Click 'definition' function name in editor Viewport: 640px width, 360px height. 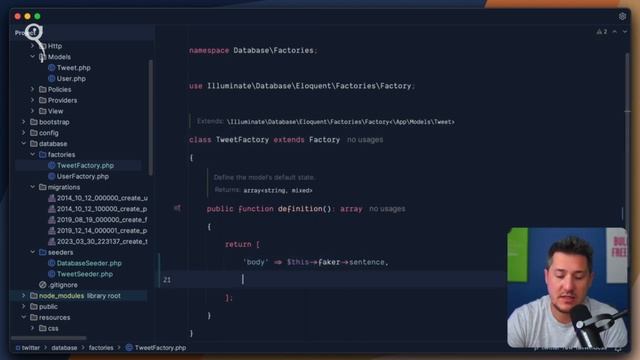(300, 209)
